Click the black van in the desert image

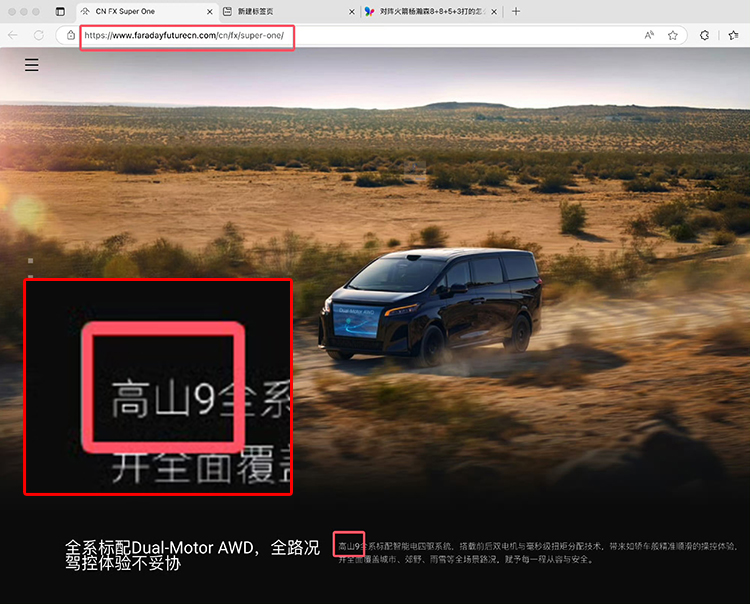(x=430, y=305)
